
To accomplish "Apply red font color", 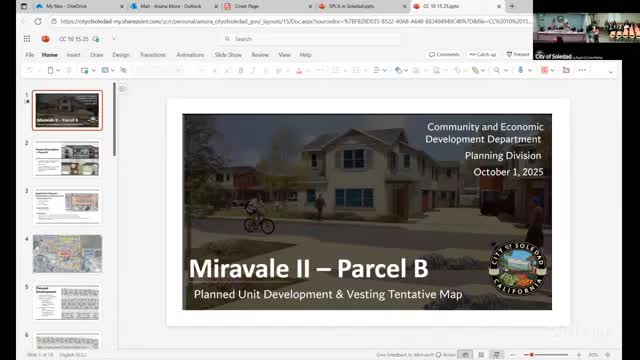I will click(299, 70).
